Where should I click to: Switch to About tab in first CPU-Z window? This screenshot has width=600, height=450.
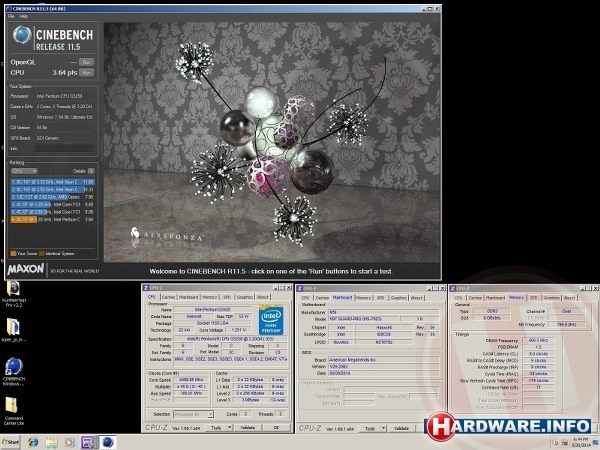tap(262, 297)
